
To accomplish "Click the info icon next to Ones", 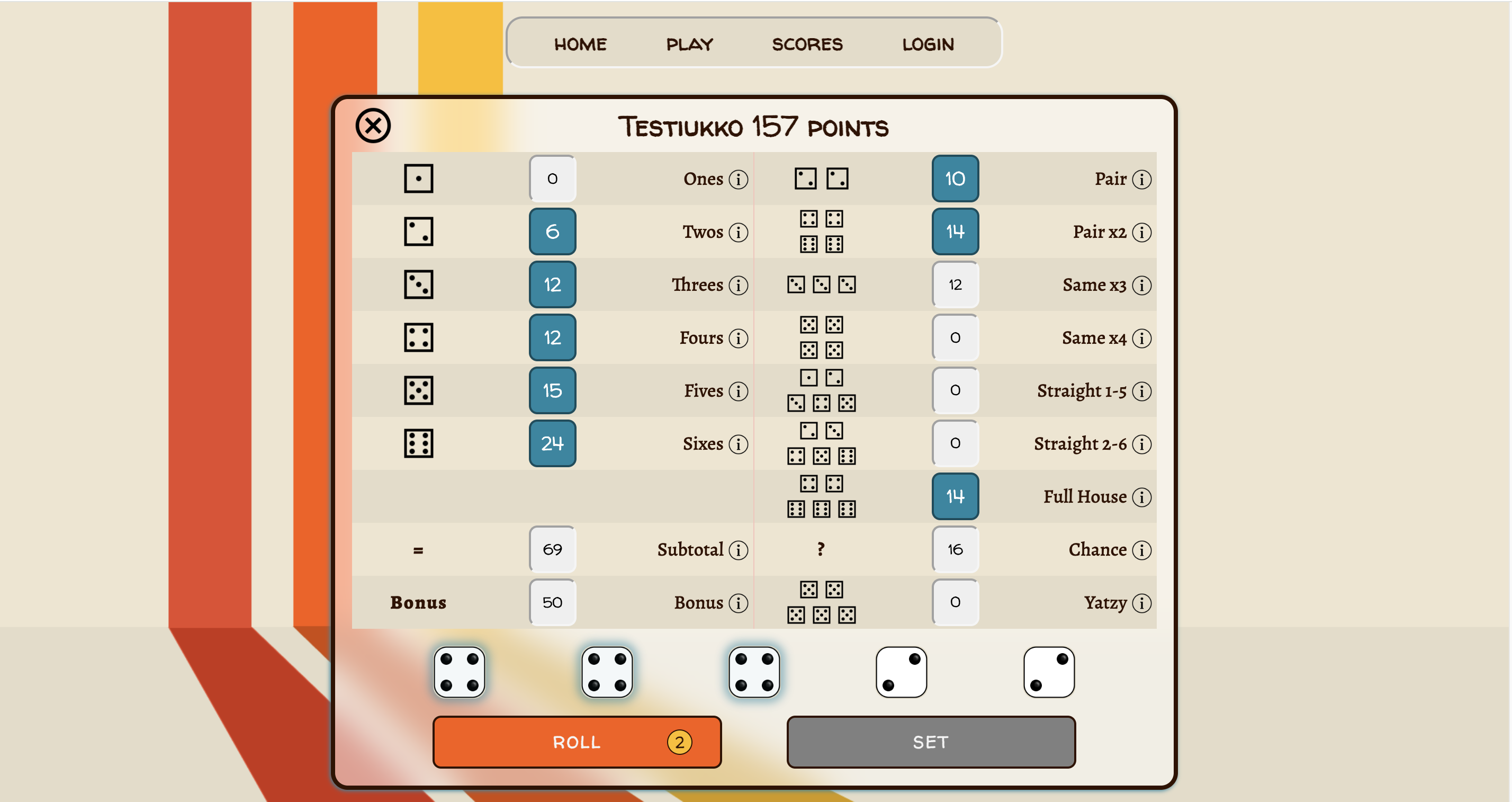I will click(739, 179).
